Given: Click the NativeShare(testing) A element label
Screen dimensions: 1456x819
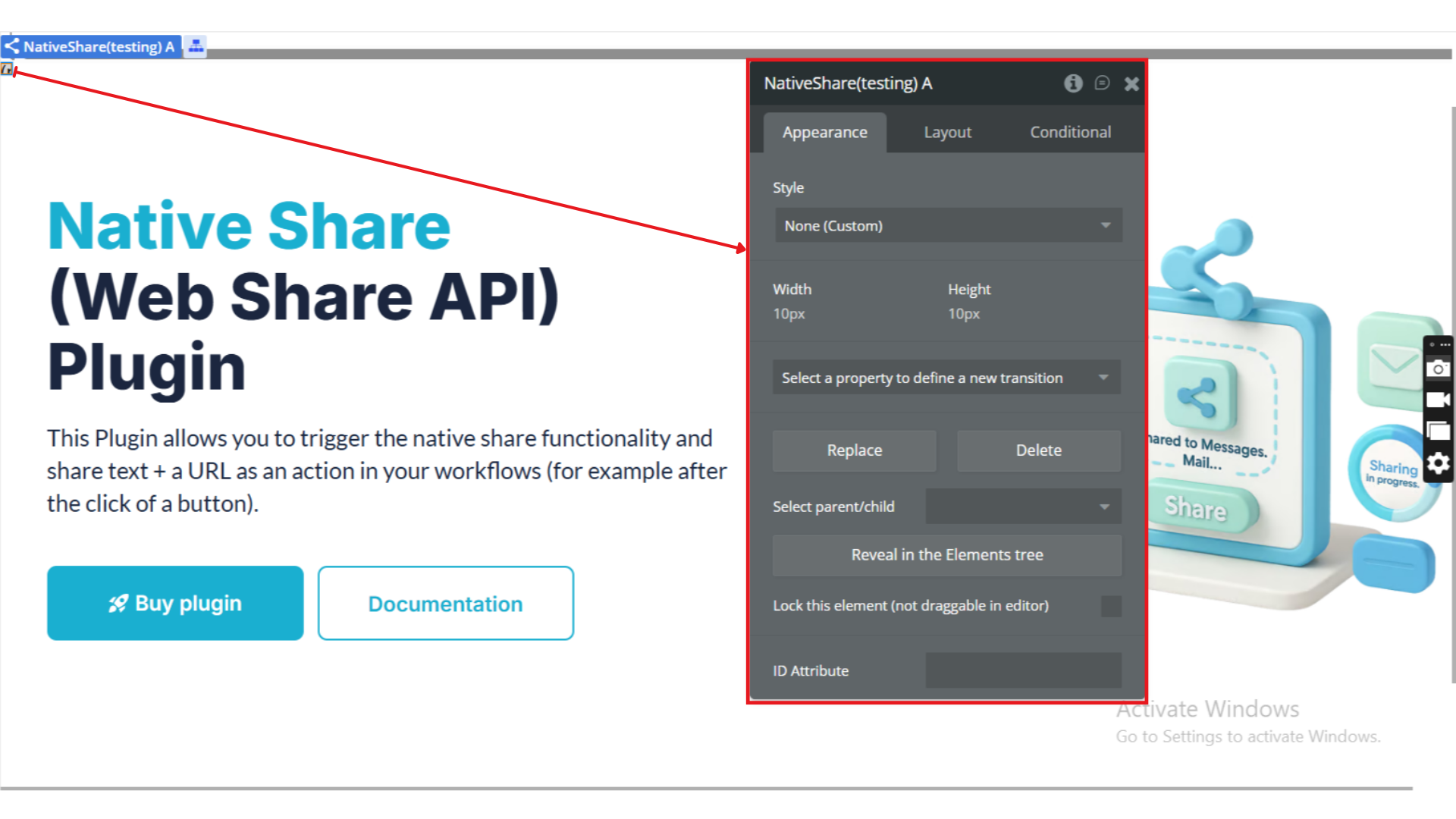Looking at the screenshot, I should (98, 47).
